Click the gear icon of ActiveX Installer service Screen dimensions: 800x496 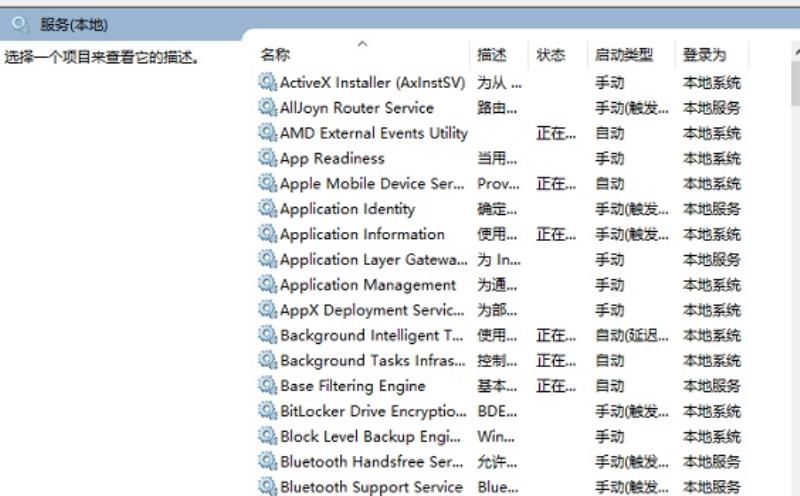[x=267, y=82]
